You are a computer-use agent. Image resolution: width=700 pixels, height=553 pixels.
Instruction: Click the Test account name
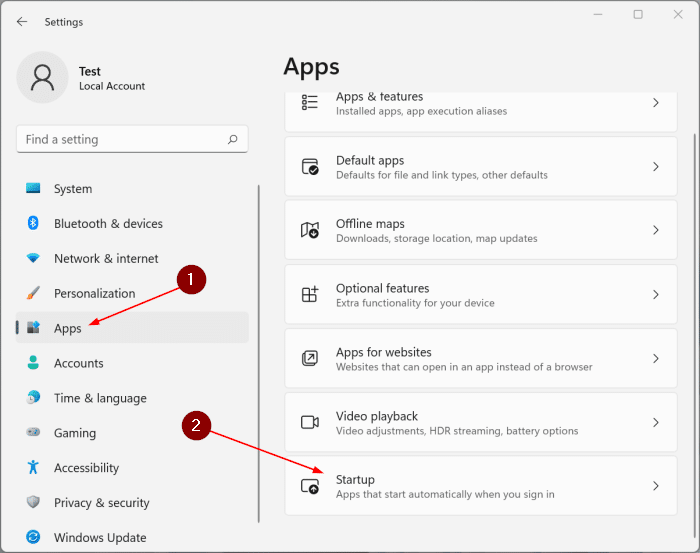click(x=90, y=71)
